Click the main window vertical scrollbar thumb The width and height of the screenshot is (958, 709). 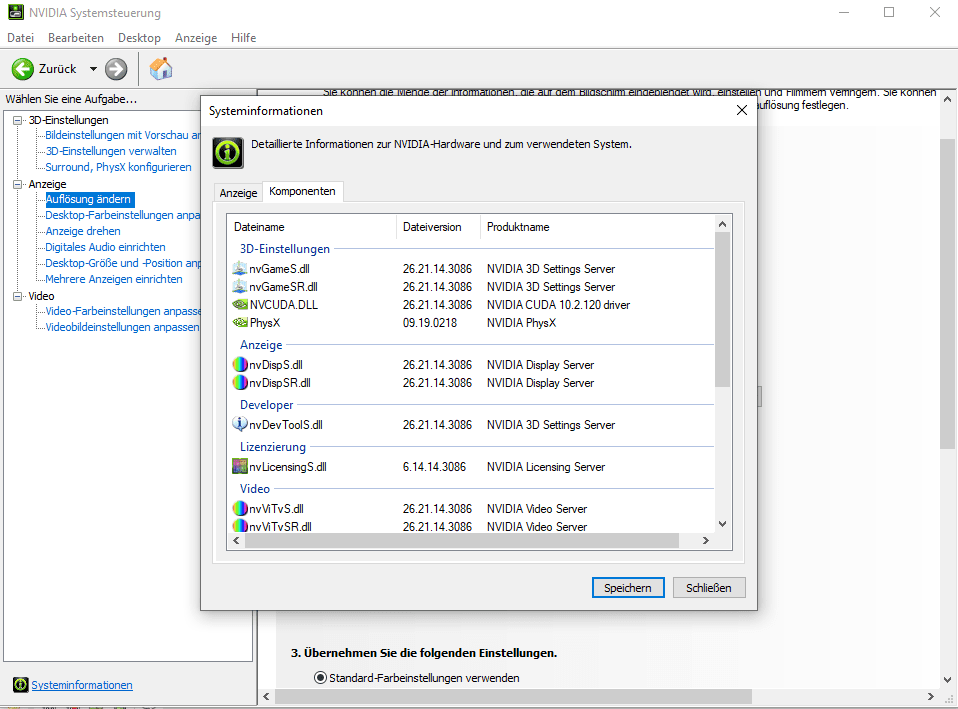click(947, 294)
